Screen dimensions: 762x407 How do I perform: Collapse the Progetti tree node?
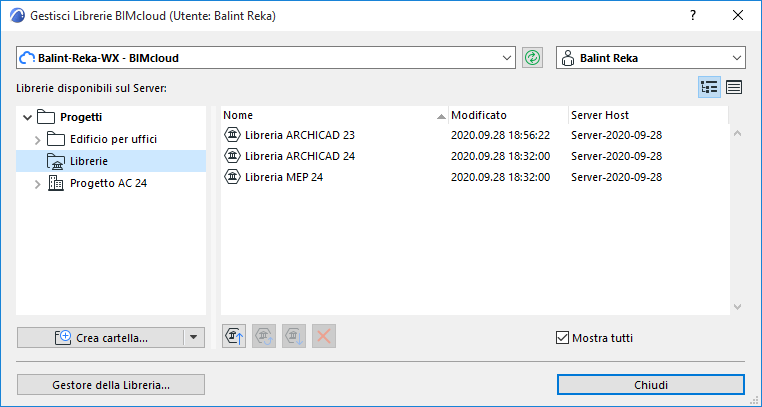click(x=28, y=117)
